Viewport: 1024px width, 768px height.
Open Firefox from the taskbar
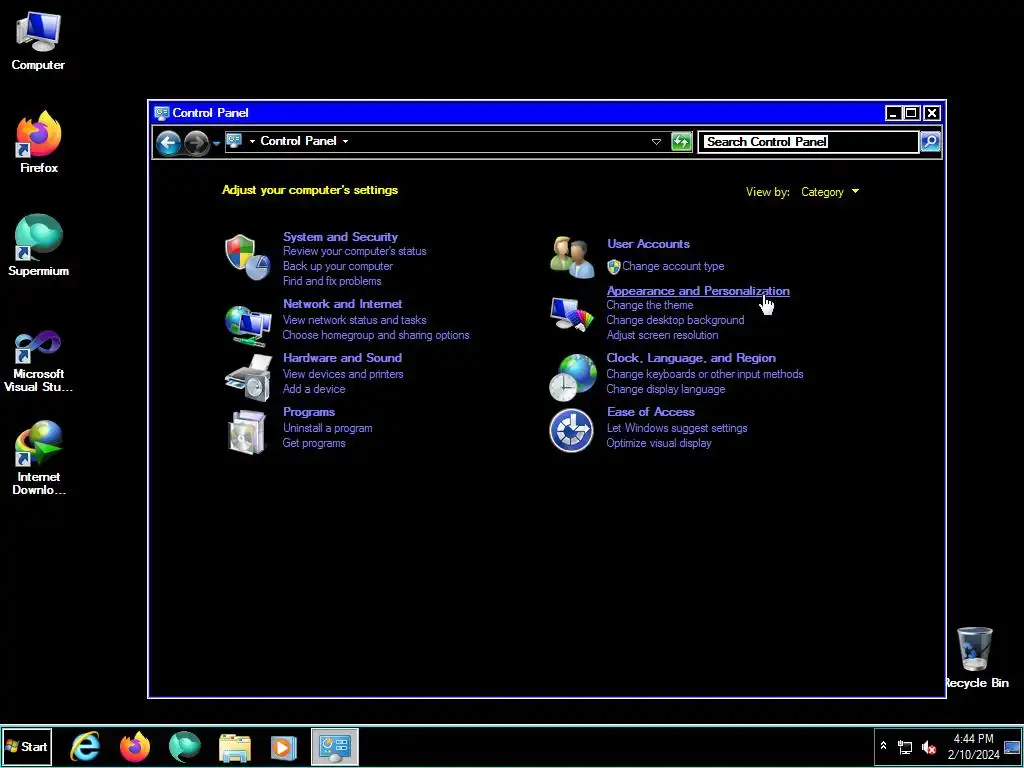coord(135,746)
